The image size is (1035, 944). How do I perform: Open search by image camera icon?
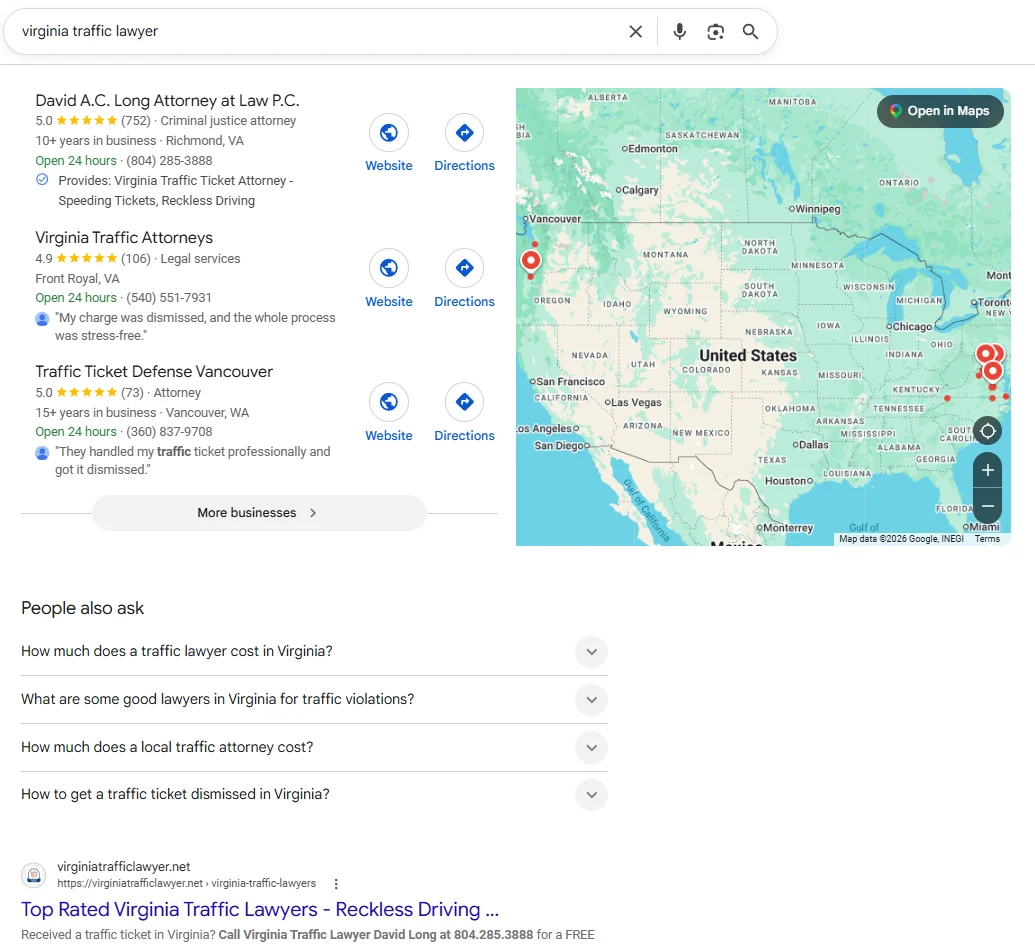[x=715, y=32]
